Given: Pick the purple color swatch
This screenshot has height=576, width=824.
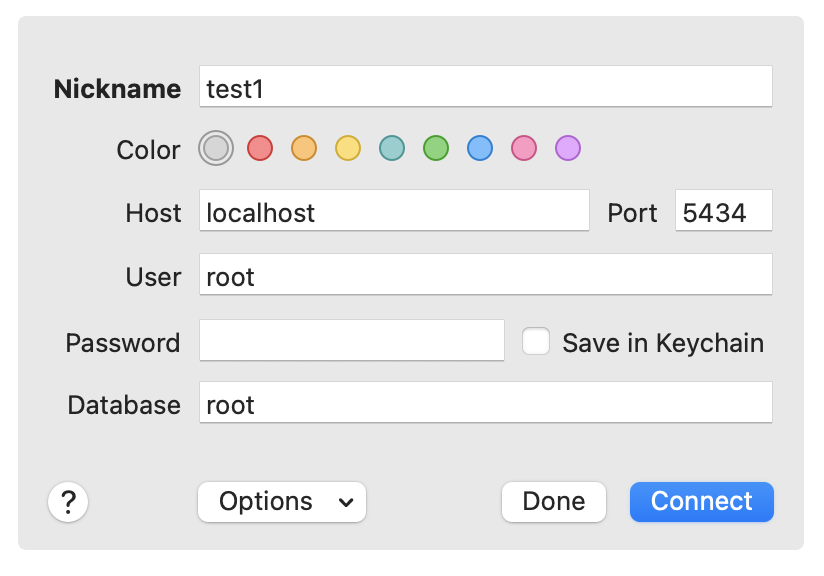Looking at the screenshot, I should [568, 148].
